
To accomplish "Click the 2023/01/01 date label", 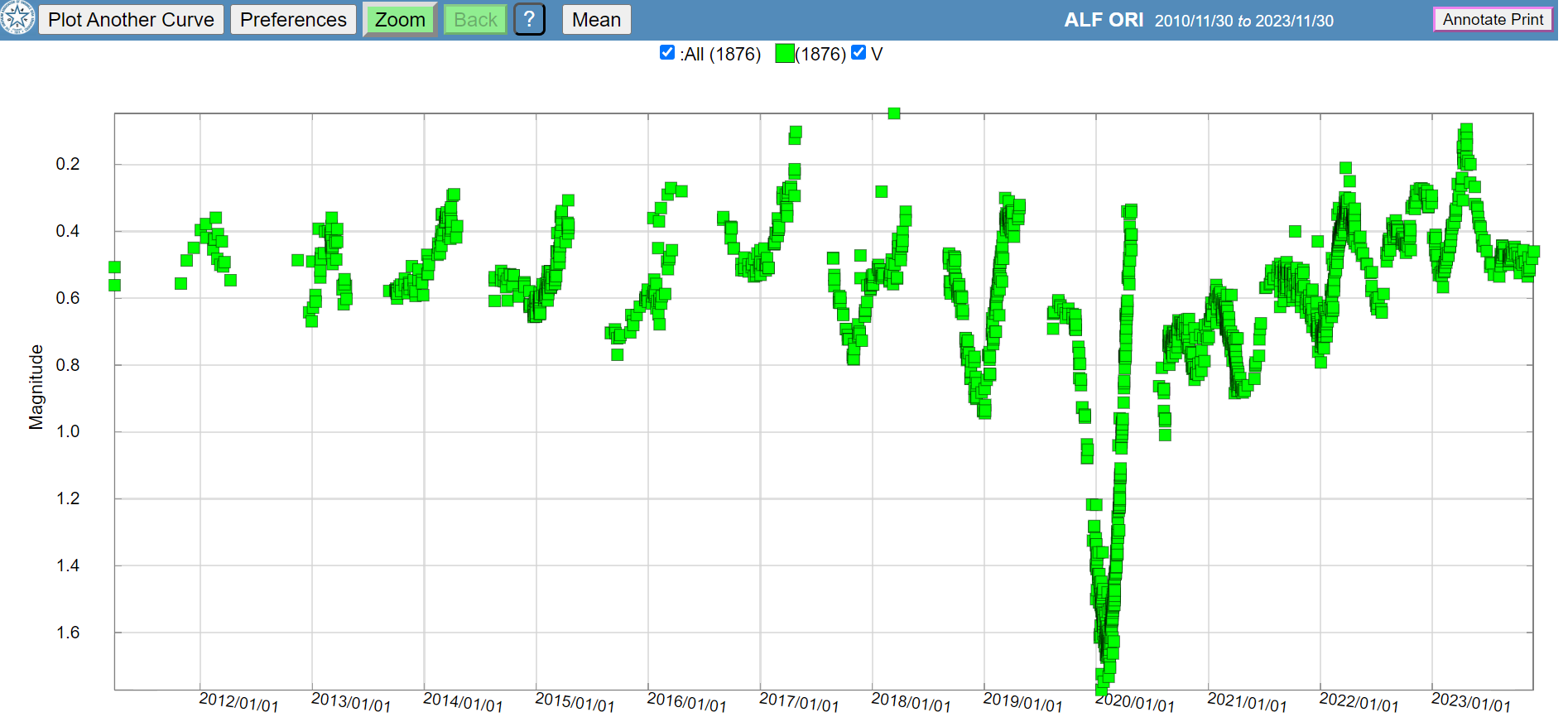I will [x=1471, y=702].
